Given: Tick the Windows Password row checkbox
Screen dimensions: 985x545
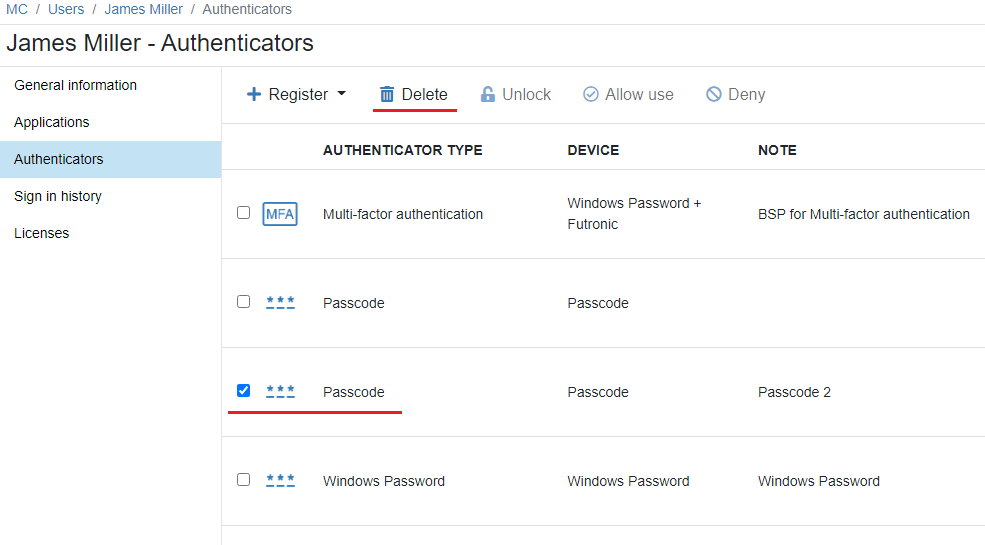Looking at the screenshot, I should click(x=243, y=480).
